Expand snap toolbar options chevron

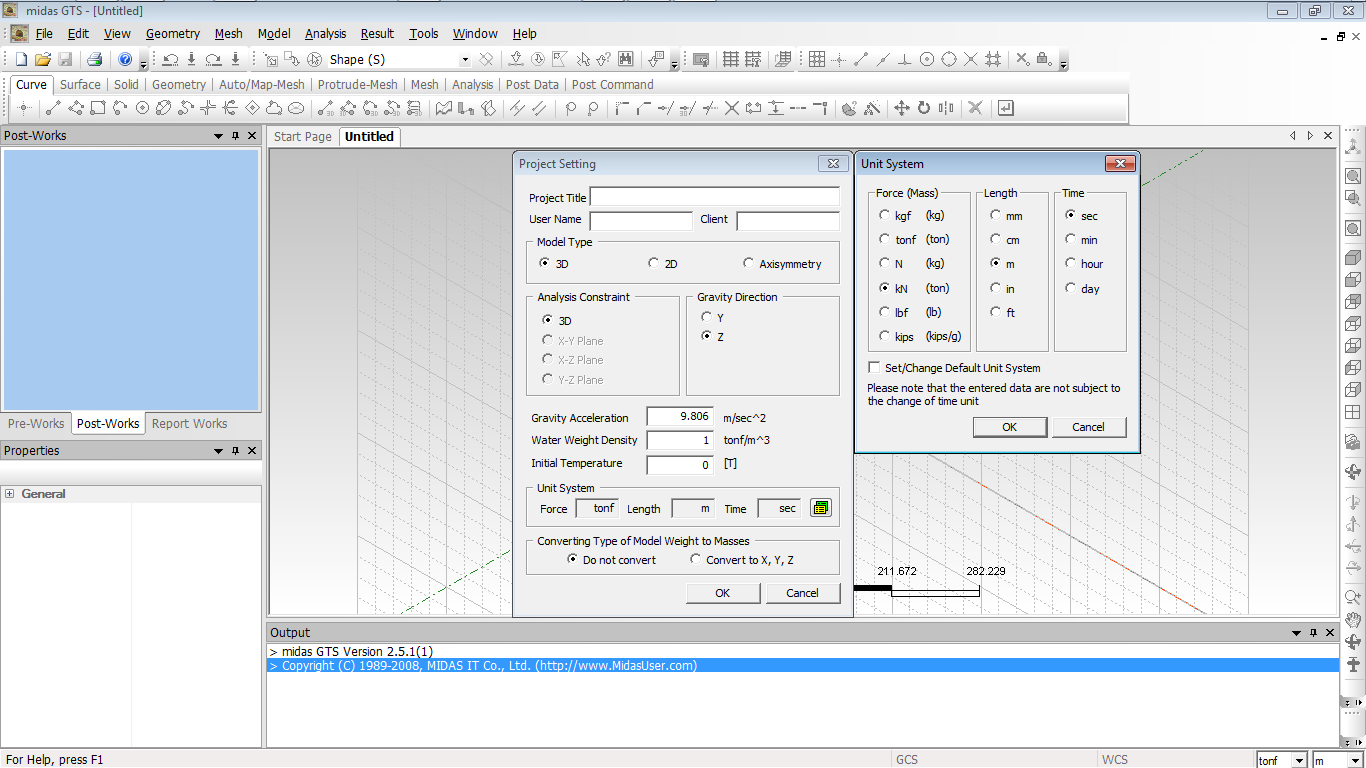tap(1063, 63)
